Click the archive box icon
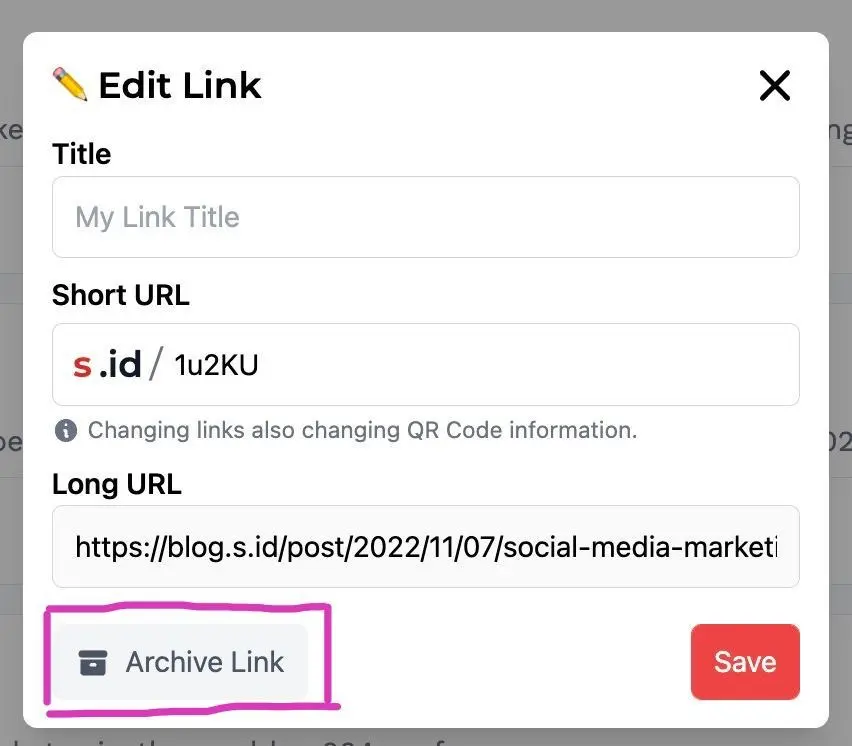The width and height of the screenshot is (852, 746). pos(93,663)
